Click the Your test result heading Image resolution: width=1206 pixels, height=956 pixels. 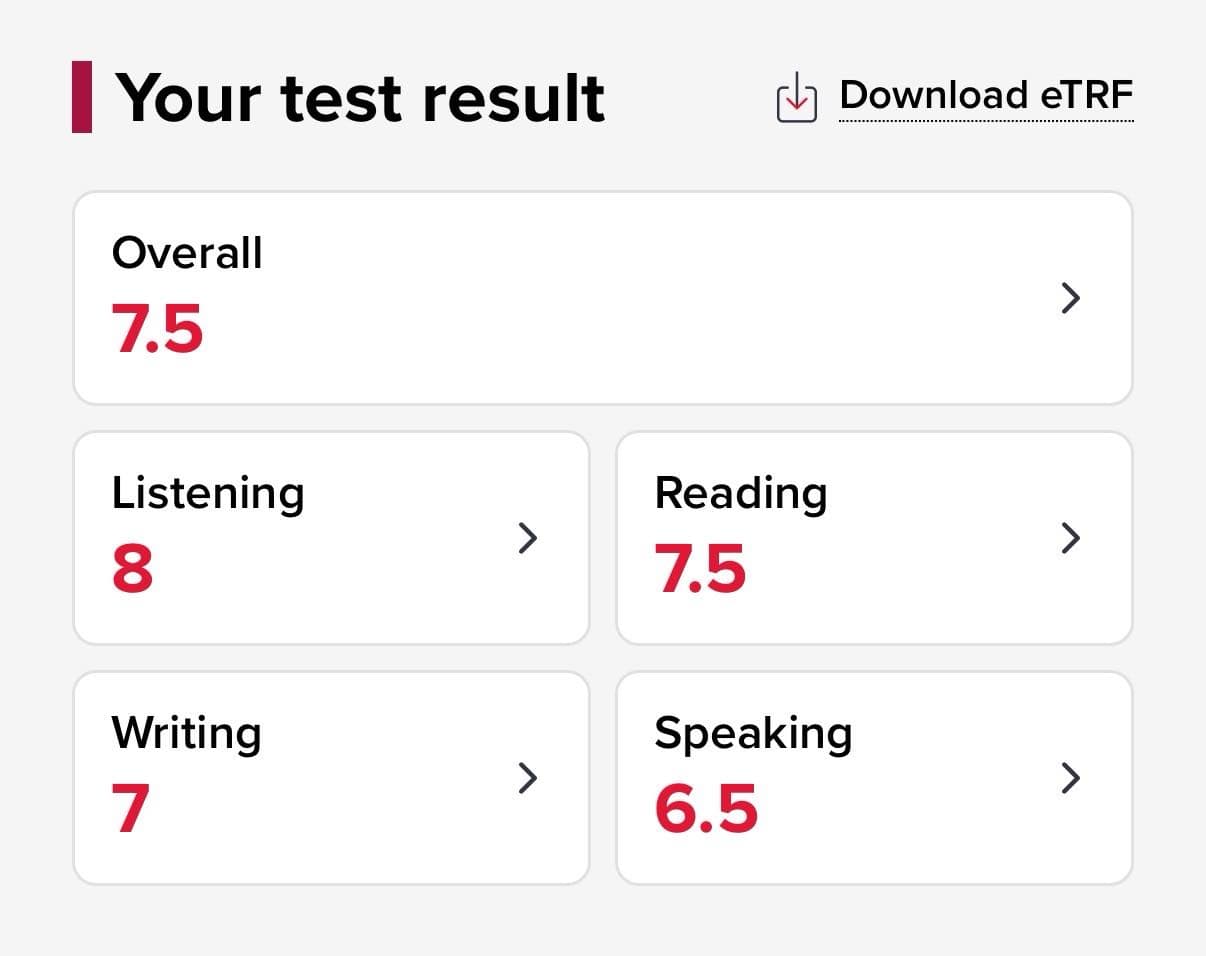tap(361, 98)
